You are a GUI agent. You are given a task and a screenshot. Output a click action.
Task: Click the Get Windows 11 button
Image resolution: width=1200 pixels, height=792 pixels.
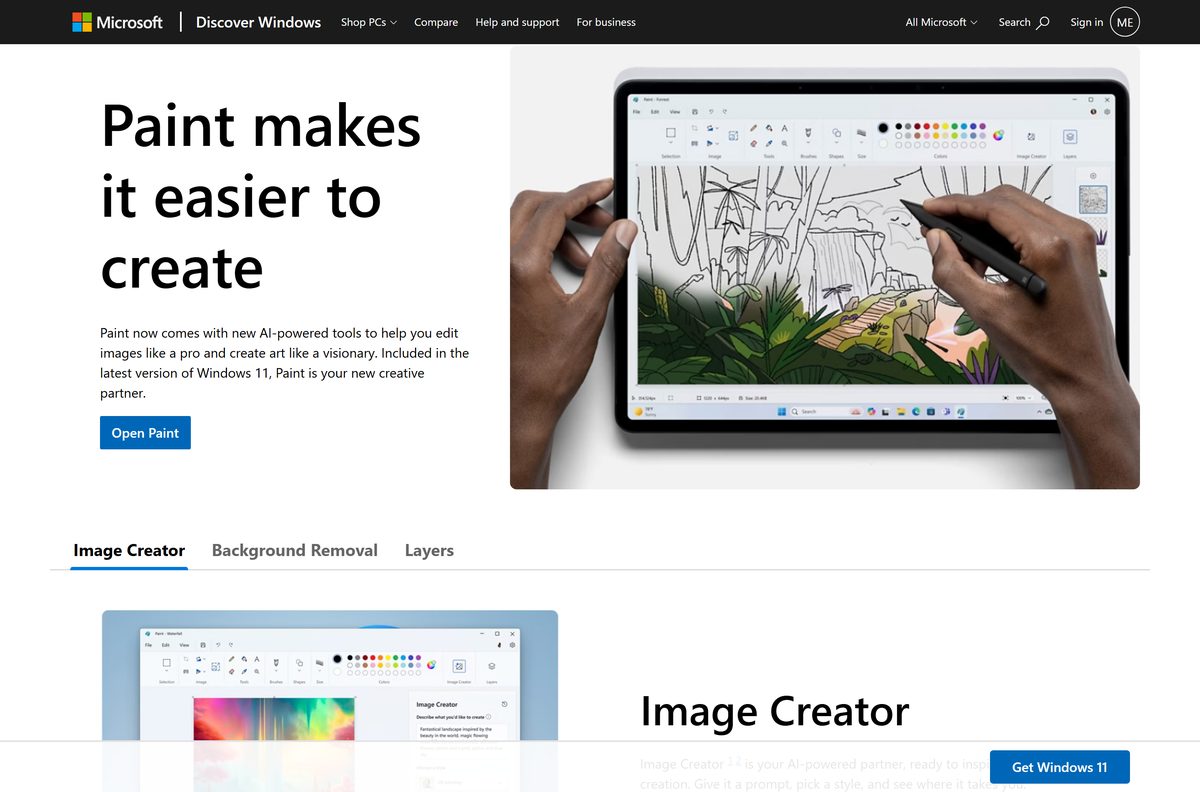coord(1060,767)
